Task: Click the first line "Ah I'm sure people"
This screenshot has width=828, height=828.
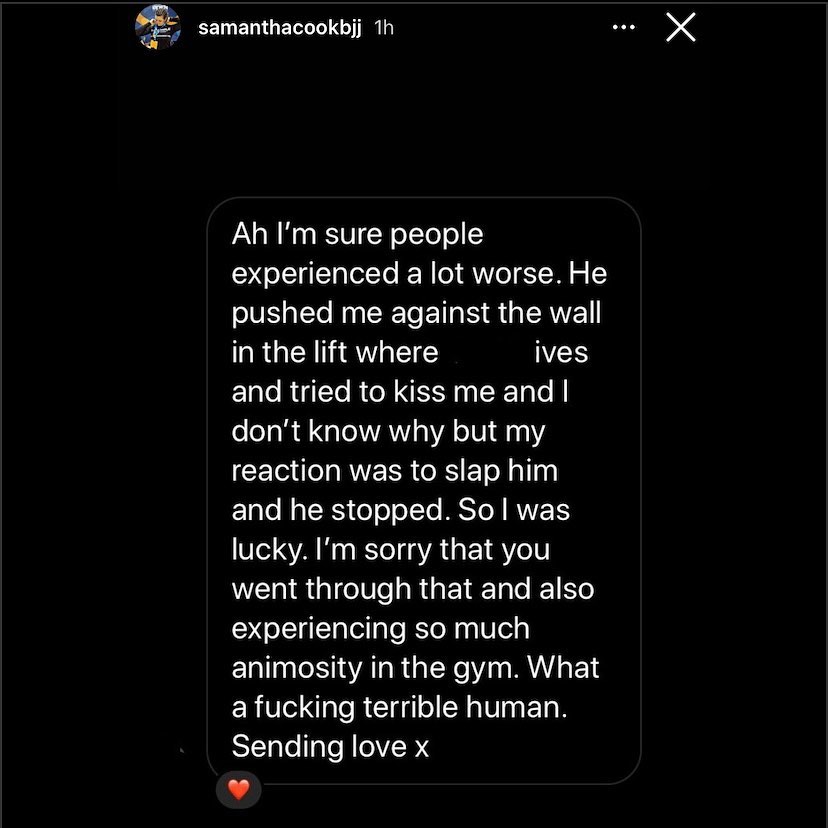Action: point(357,234)
